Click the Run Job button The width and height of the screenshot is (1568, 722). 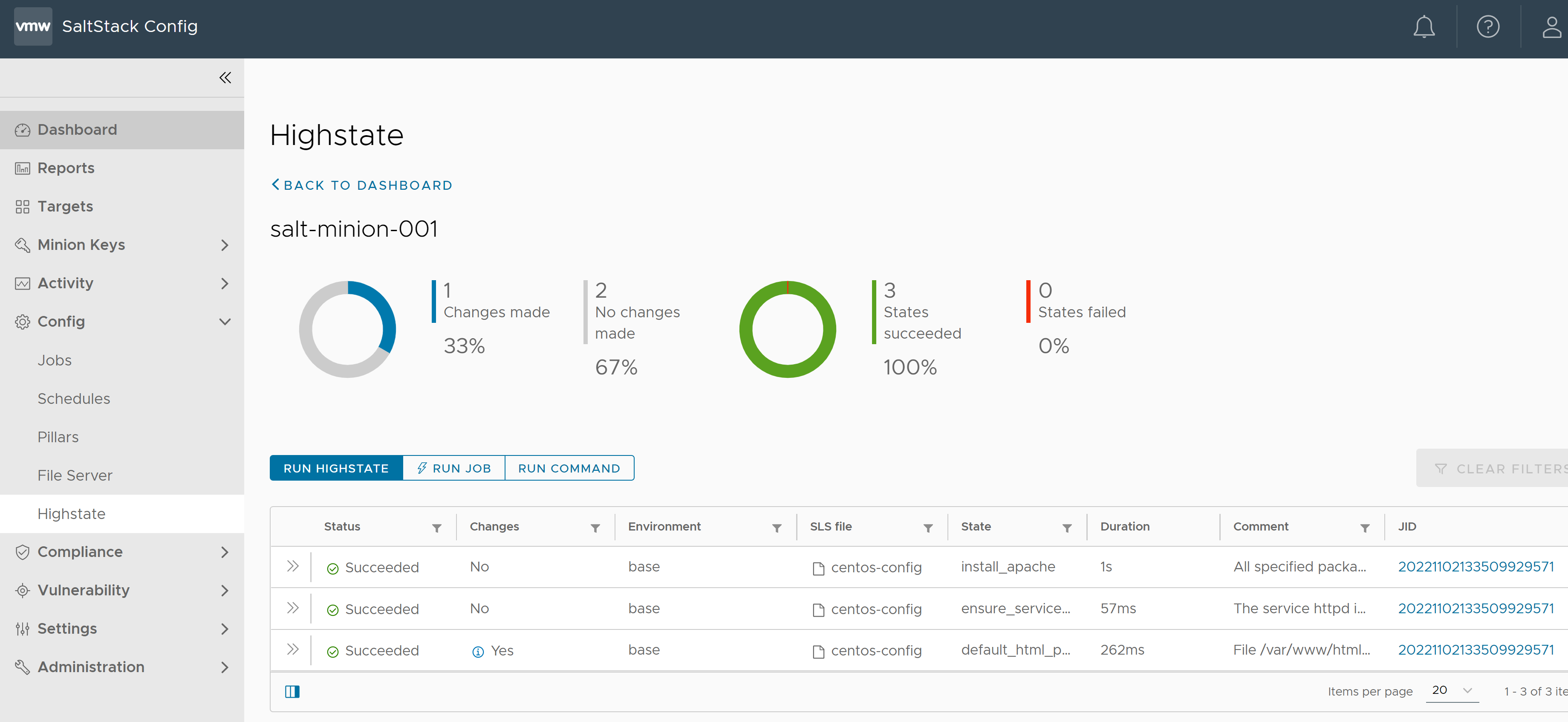(453, 467)
